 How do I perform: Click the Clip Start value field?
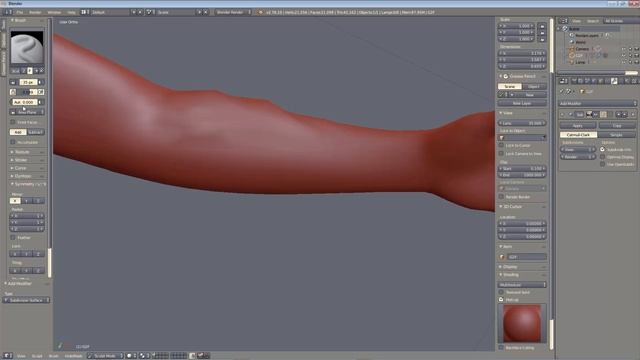tap(522, 168)
